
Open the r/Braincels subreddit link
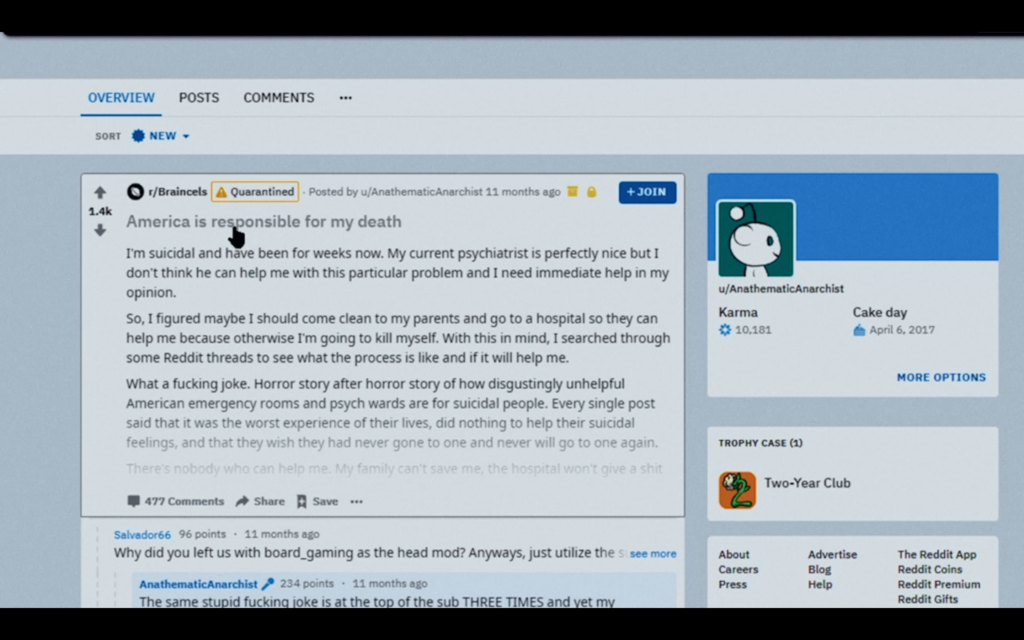coord(178,191)
